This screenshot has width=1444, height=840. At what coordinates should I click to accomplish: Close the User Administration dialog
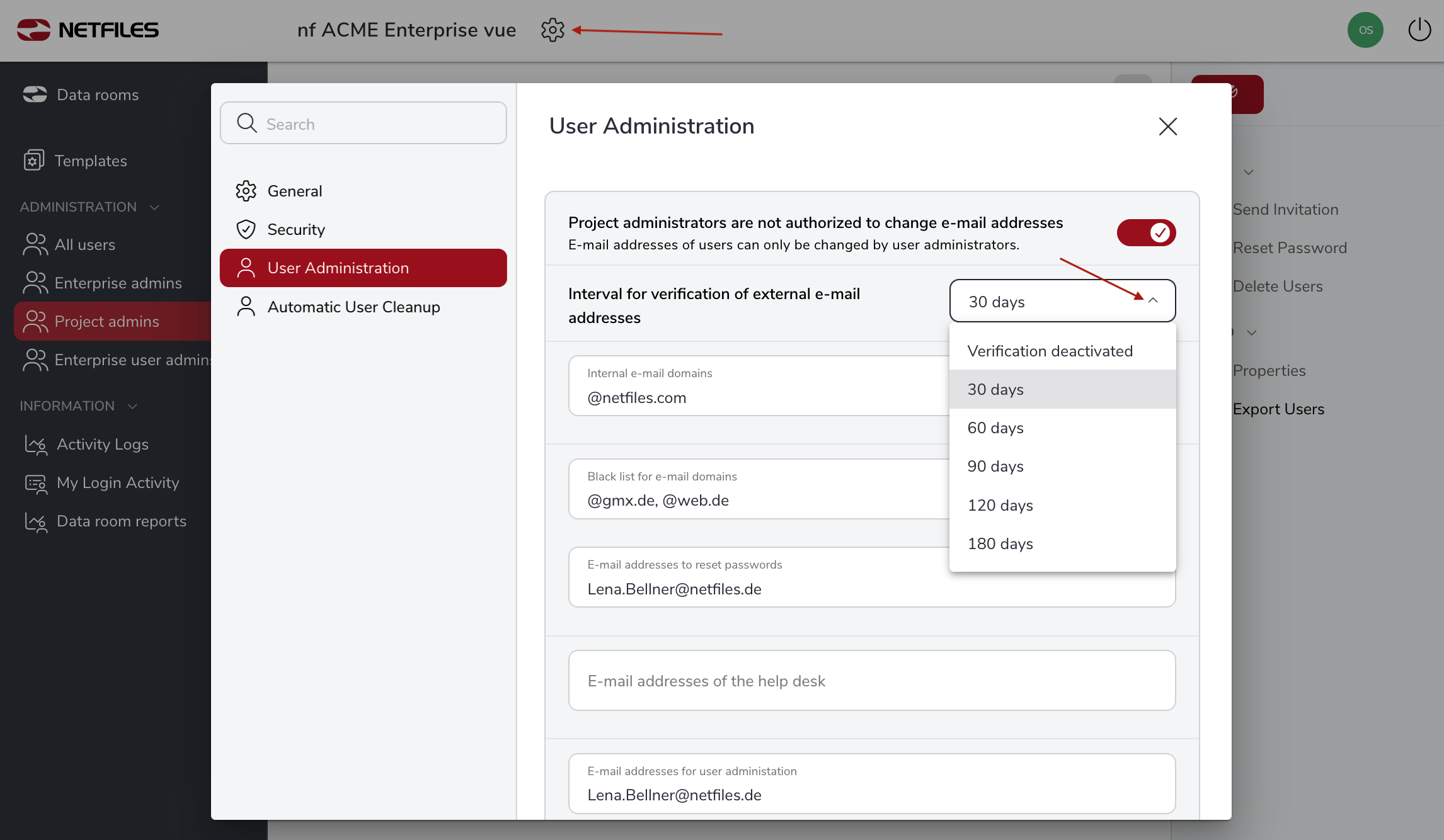click(1167, 127)
